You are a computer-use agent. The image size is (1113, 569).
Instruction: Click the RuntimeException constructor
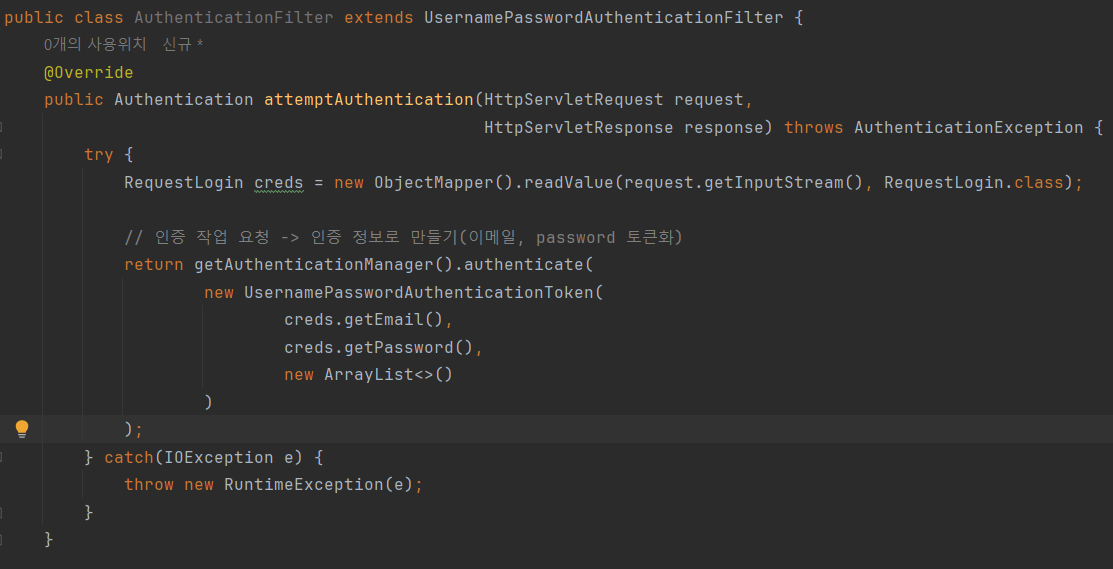pos(304,485)
